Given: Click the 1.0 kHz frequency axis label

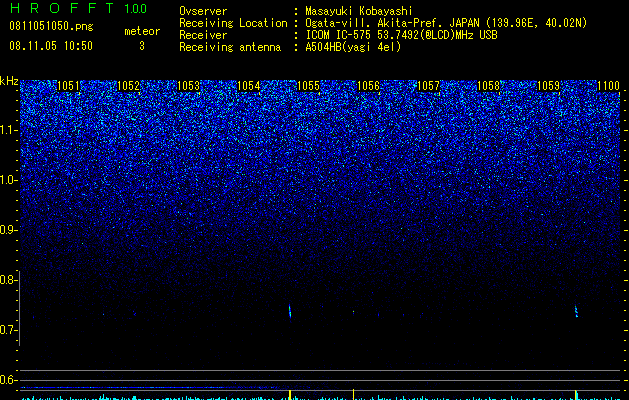Looking at the screenshot, I should (x=8, y=180).
